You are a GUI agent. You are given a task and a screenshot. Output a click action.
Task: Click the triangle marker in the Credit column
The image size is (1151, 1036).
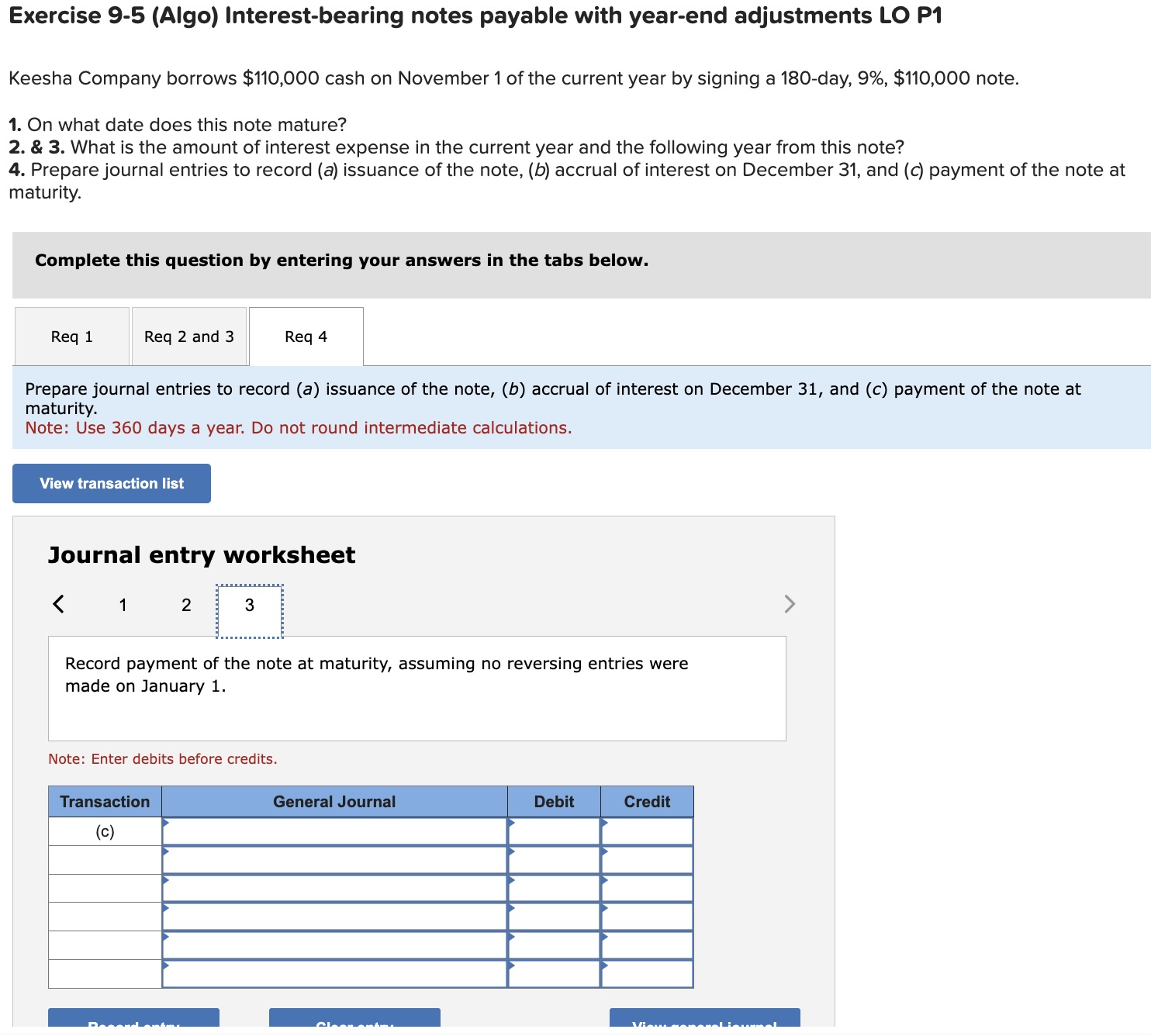[604, 824]
